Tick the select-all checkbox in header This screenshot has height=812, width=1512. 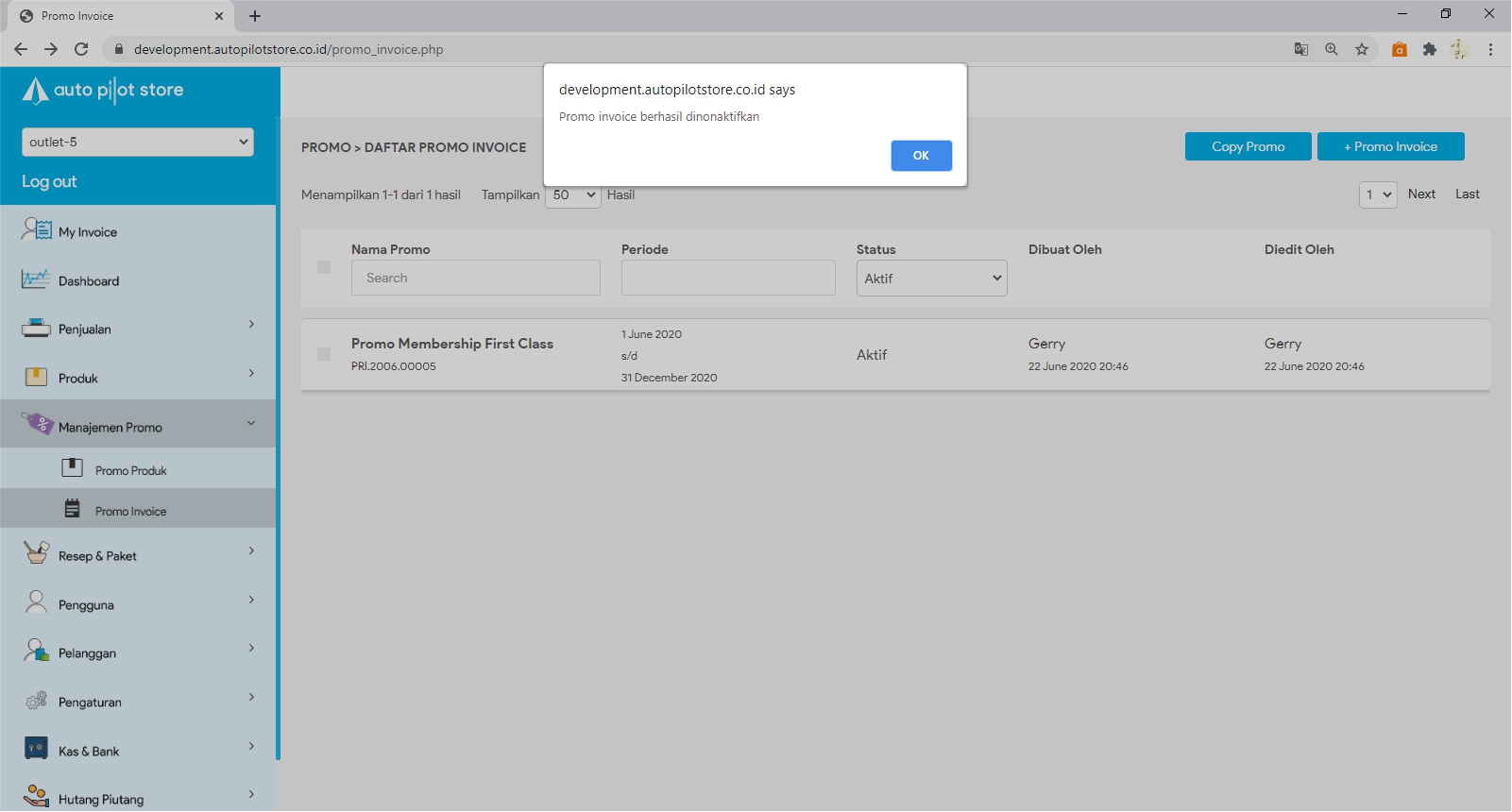324,267
